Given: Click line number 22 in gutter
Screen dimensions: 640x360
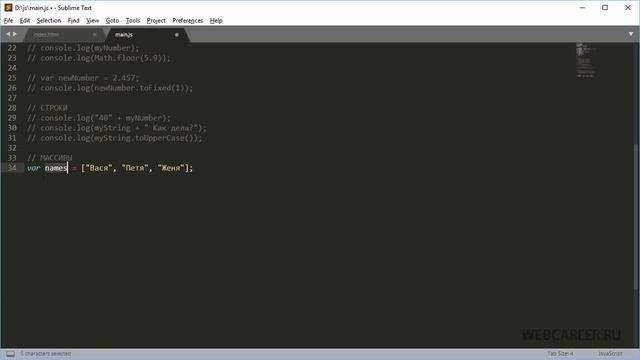Looking at the screenshot, I should pos(12,48).
